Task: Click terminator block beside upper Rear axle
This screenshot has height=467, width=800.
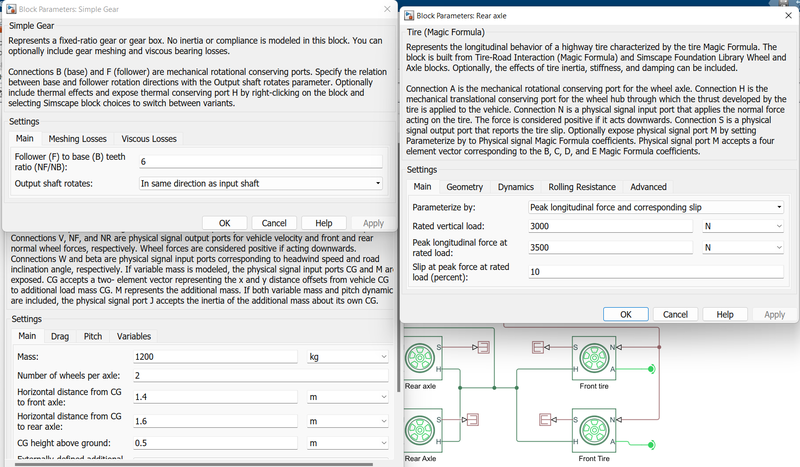Action: [483, 348]
